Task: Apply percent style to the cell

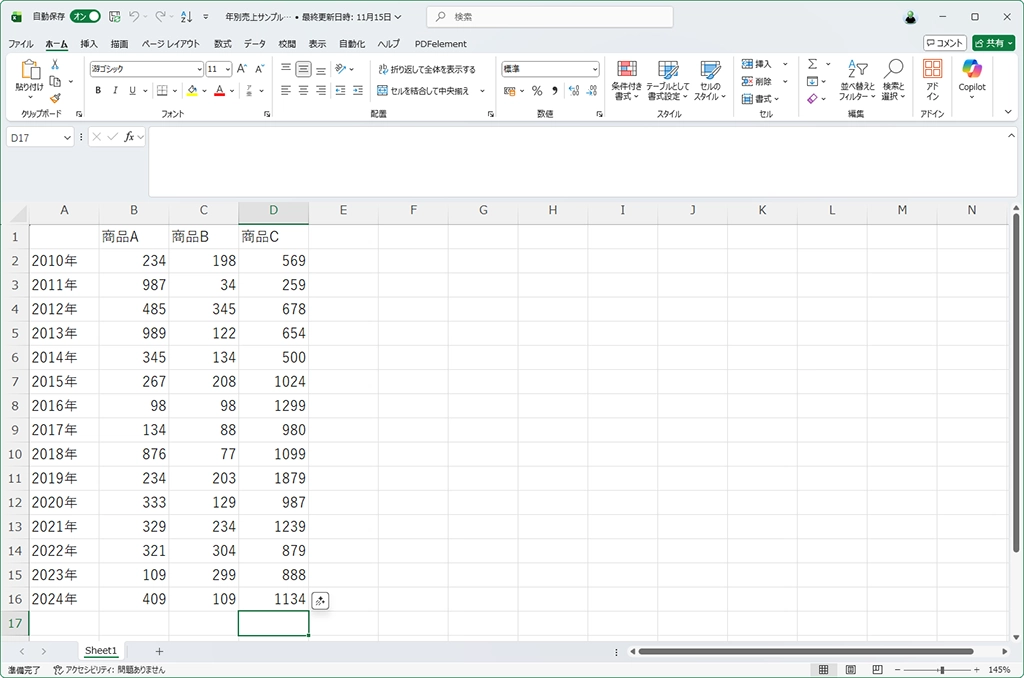Action: 537,91
